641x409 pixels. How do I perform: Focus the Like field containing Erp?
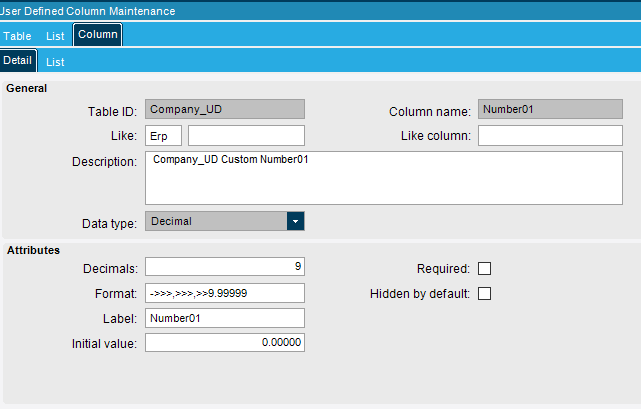164,135
